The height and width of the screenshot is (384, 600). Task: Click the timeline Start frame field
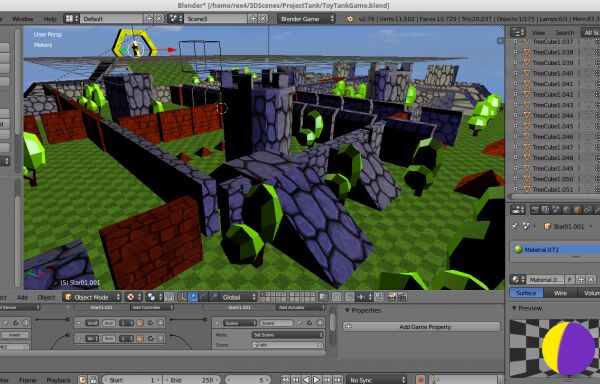click(x=132, y=380)
